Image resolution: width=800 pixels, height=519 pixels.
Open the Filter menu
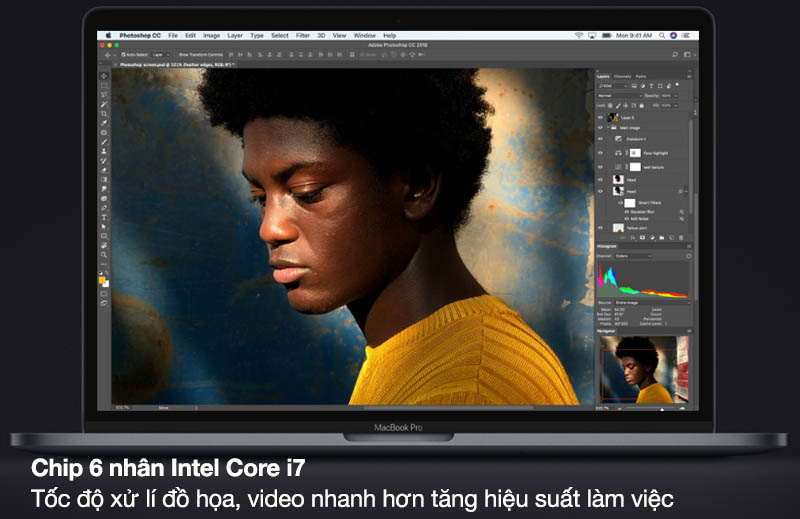[302, 35]
